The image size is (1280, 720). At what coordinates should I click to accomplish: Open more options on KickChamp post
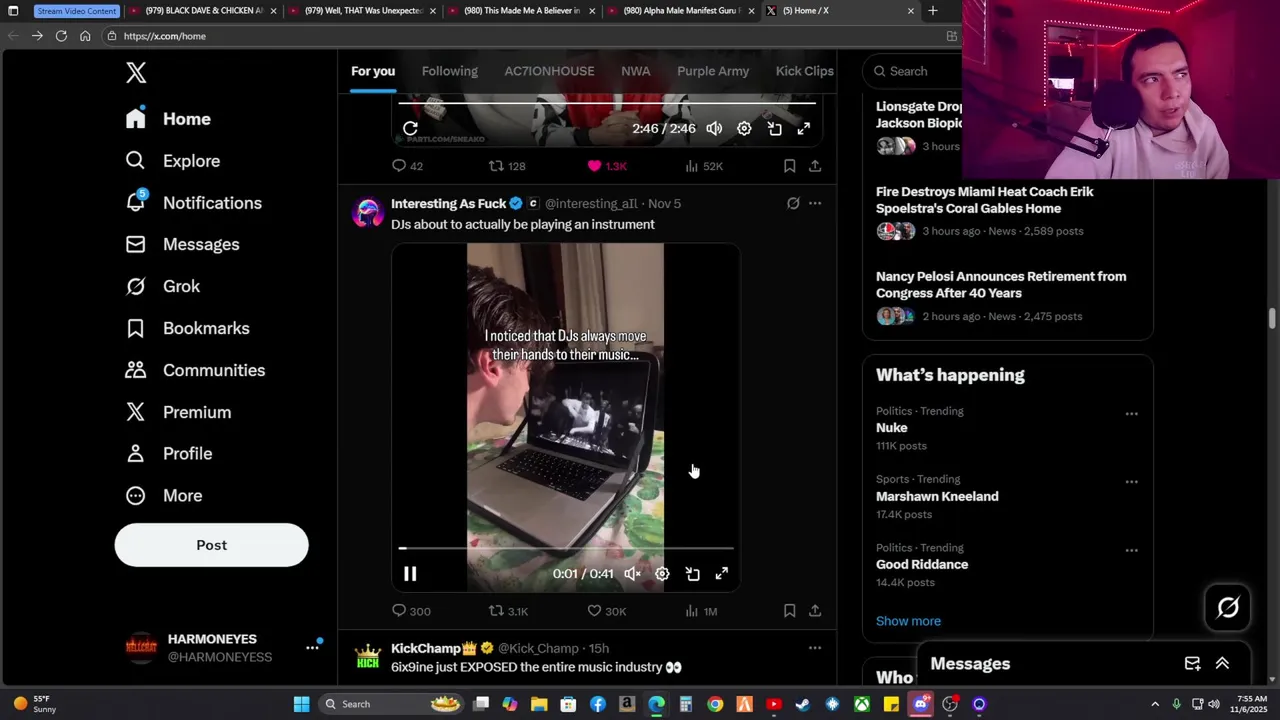click(815, 648)
